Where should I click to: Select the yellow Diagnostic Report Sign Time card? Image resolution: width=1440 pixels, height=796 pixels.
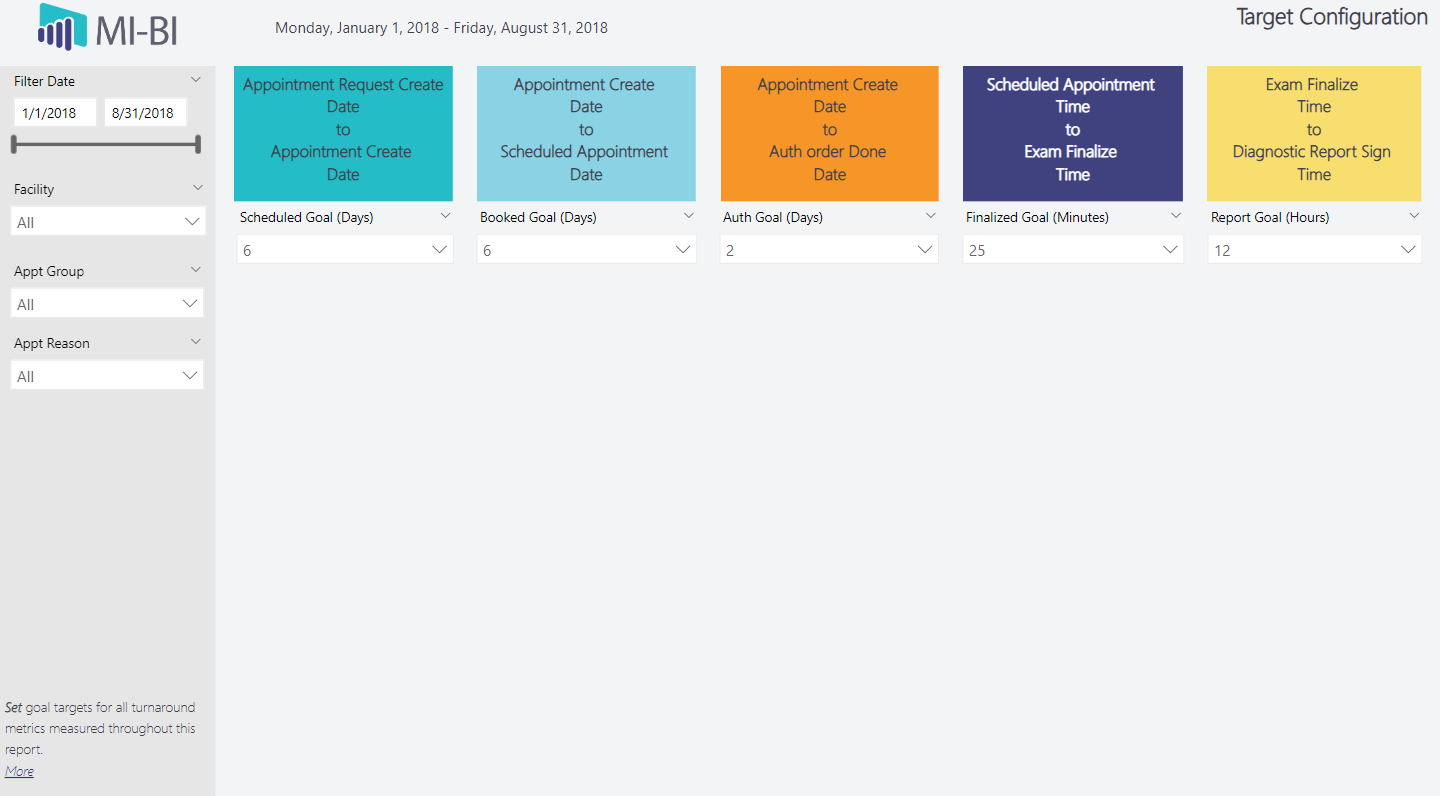pos(1314,133)
